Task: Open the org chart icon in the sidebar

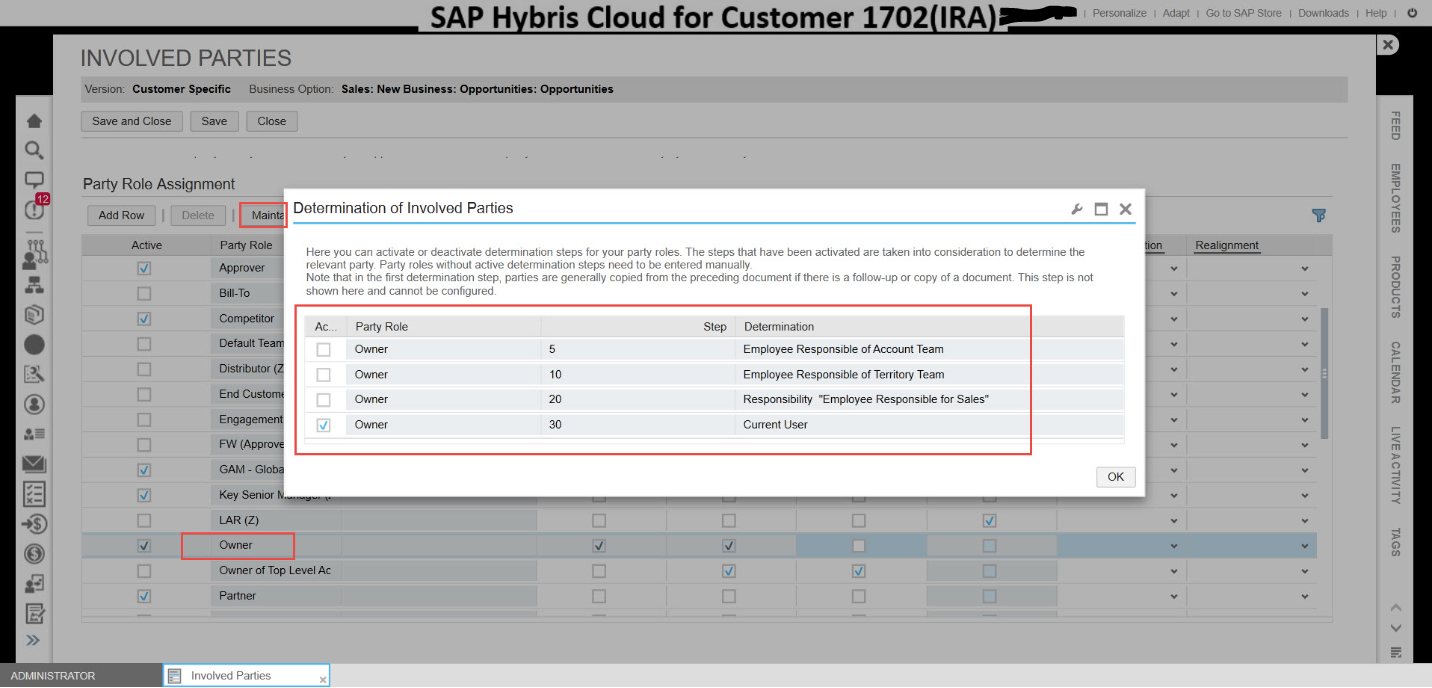Action: pos(34,283)
